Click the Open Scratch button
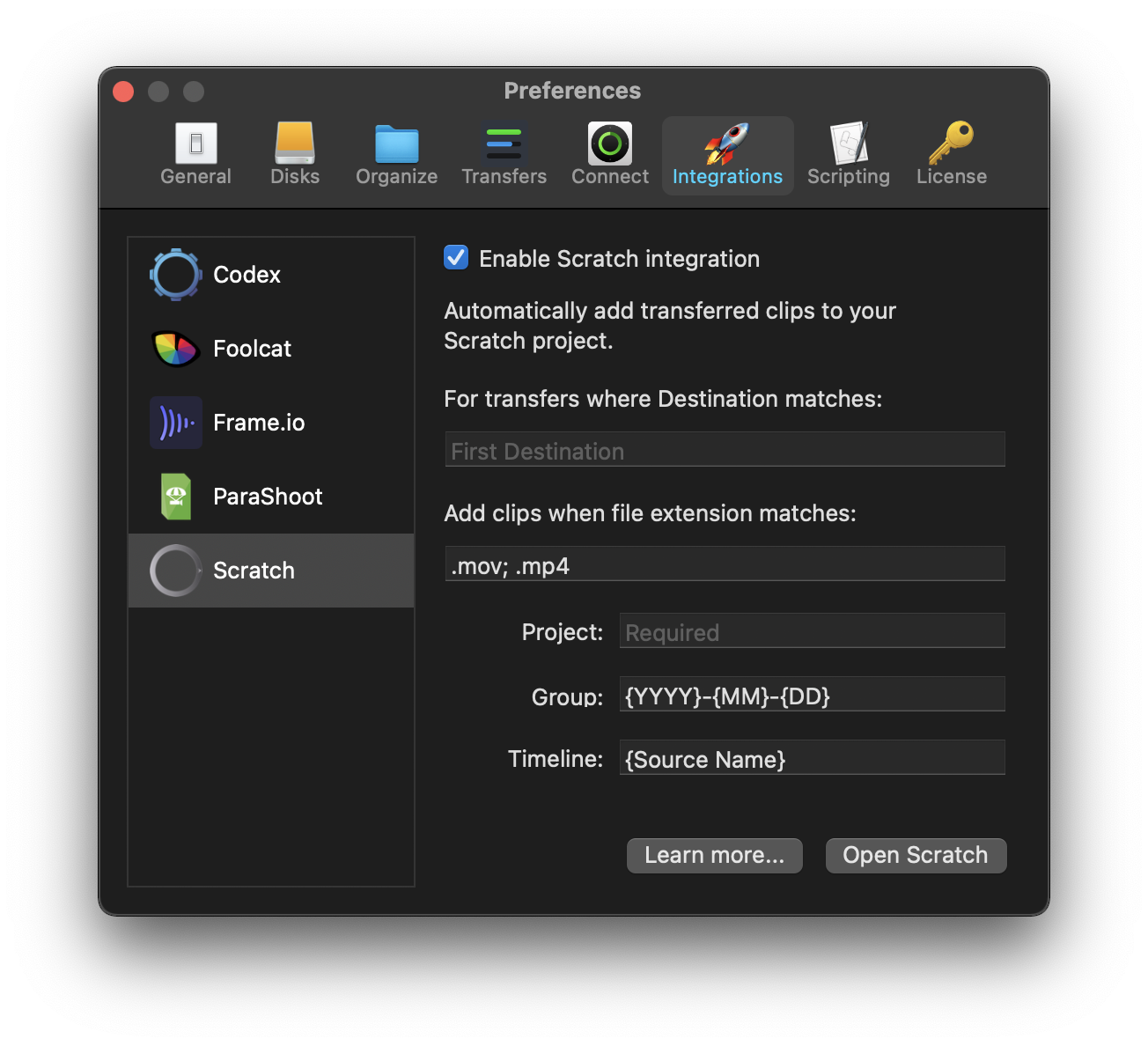Screen dimensions: 1148x1046 tap(916, 856)
